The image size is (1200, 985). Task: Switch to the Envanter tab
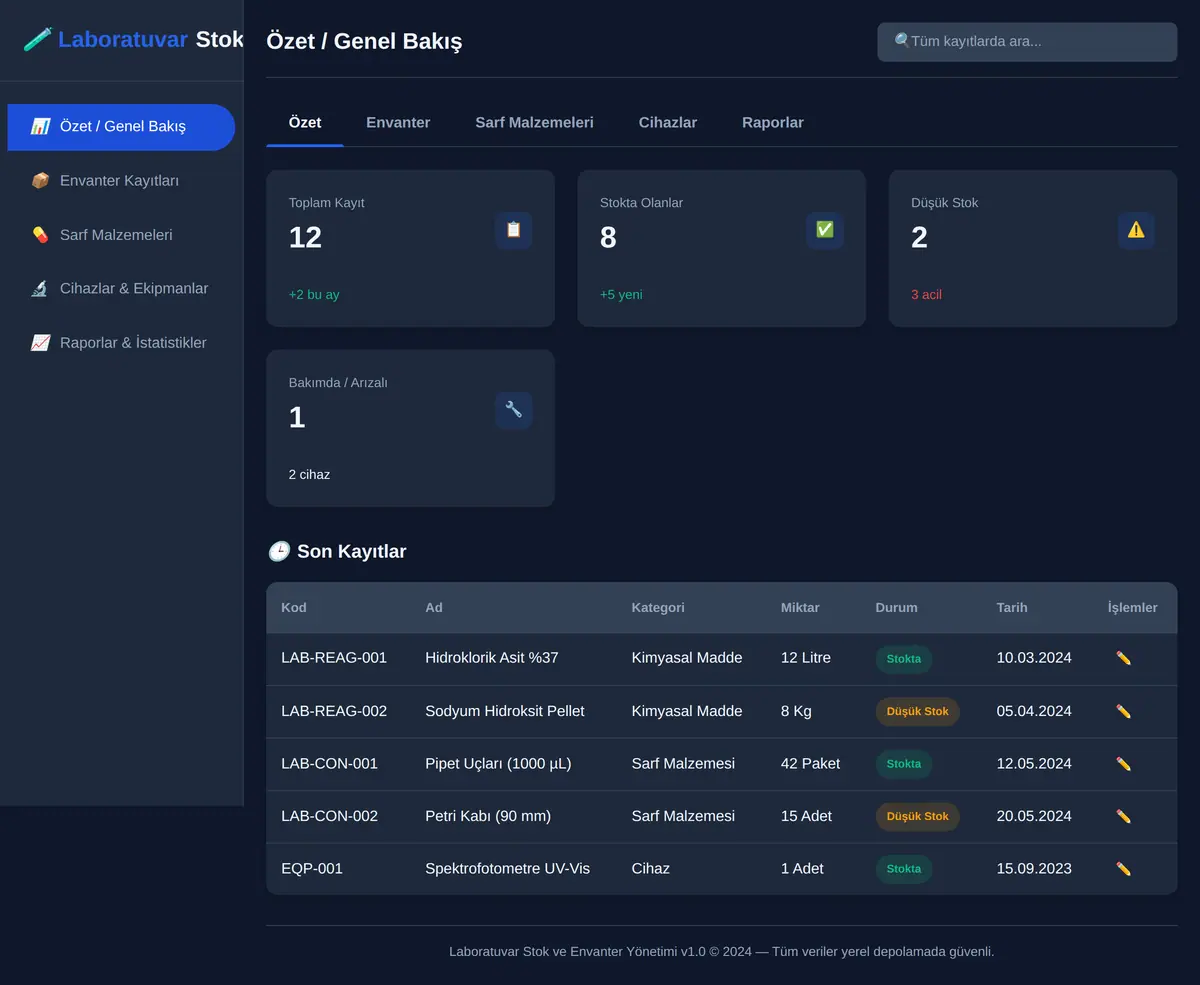point(398,122)
